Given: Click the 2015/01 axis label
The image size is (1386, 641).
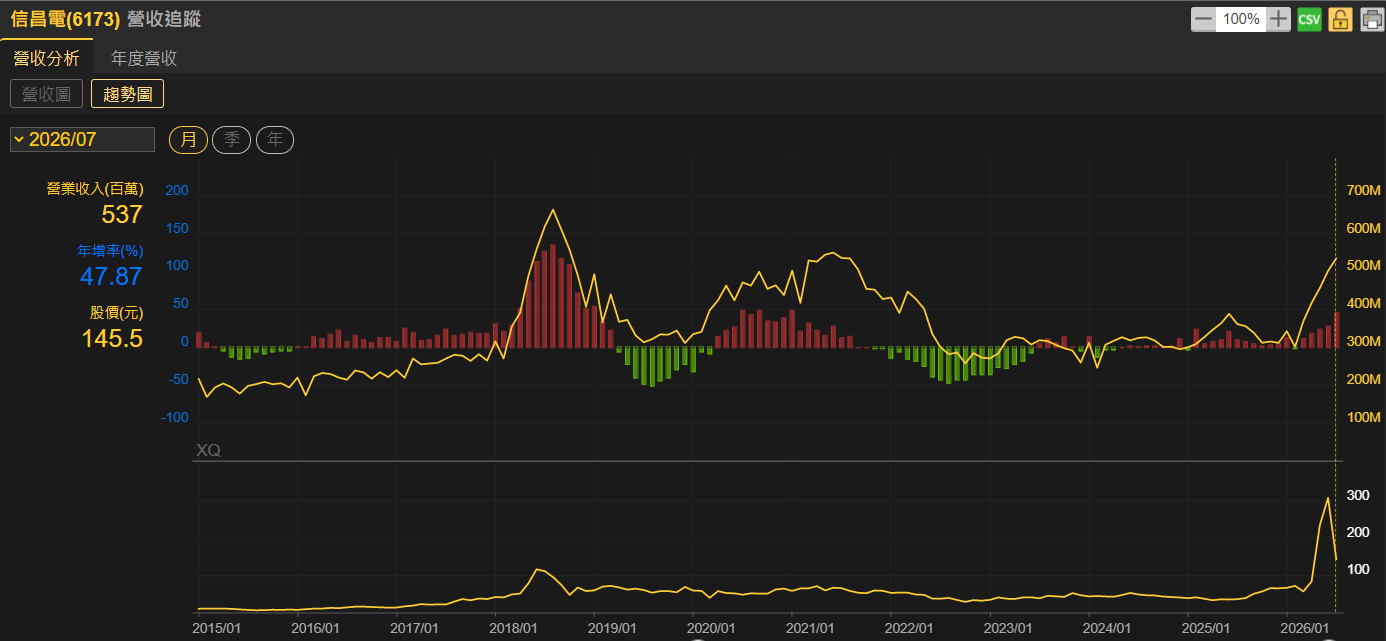Looking at the screenshot, I should pos(217,628).
